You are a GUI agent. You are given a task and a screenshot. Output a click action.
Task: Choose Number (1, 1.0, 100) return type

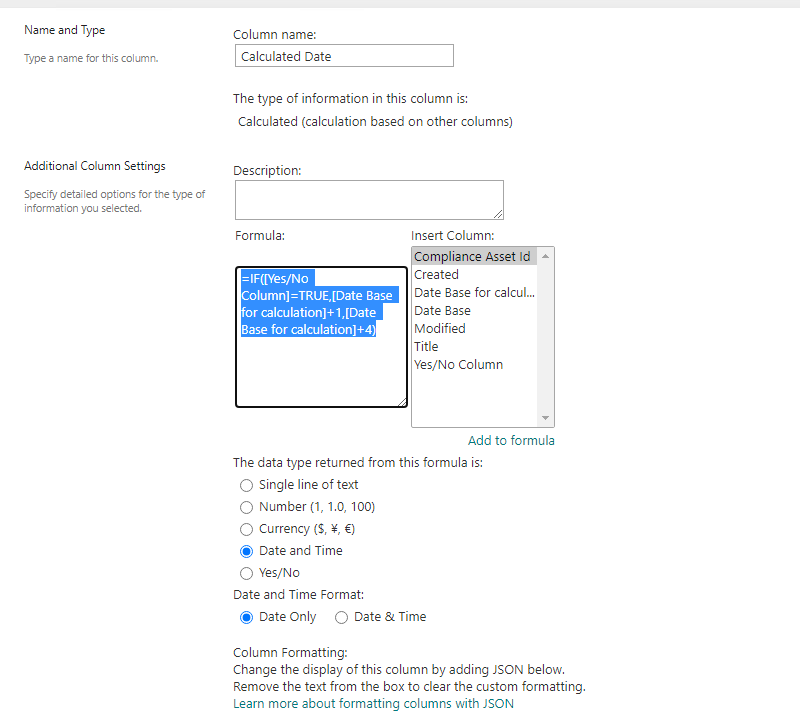(246, 507)
